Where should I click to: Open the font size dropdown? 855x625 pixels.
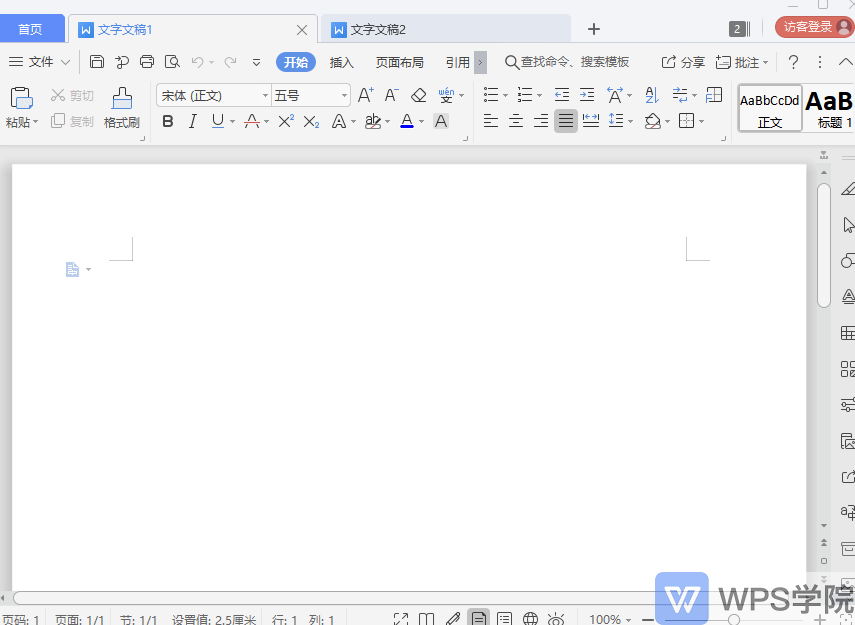coord(345,95)
